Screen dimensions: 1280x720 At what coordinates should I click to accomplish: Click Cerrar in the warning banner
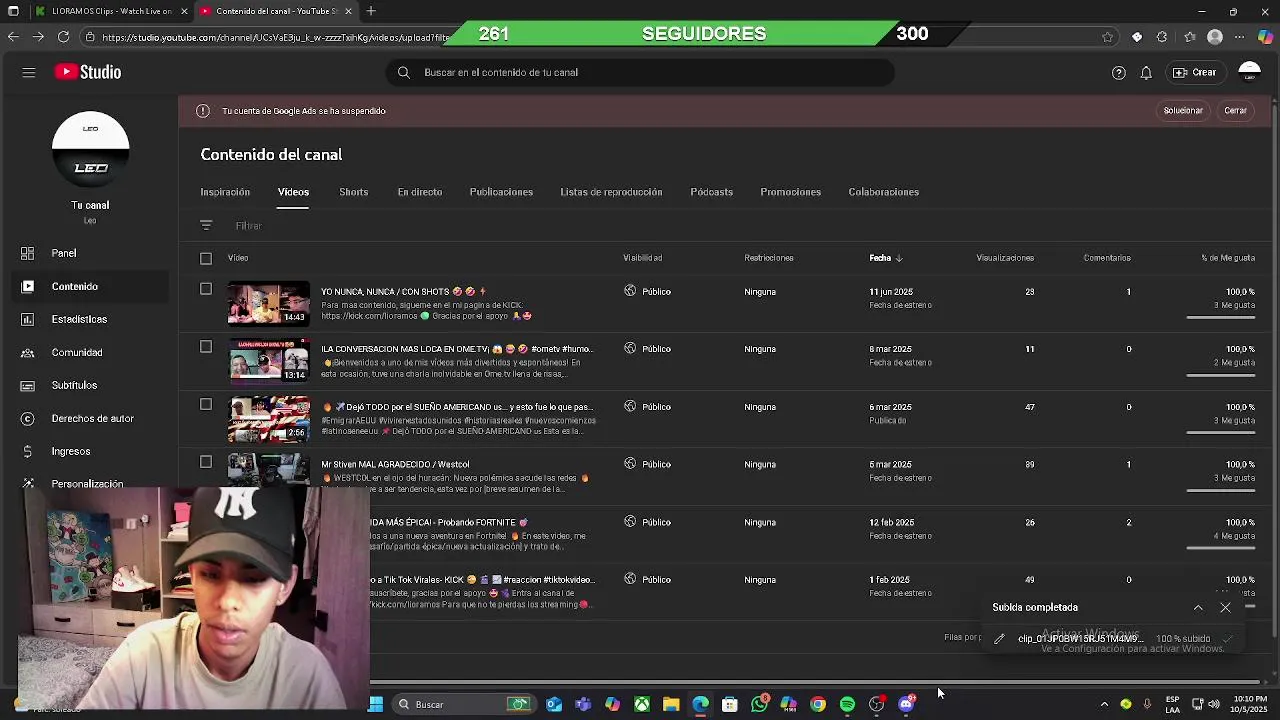(1236, 111)
